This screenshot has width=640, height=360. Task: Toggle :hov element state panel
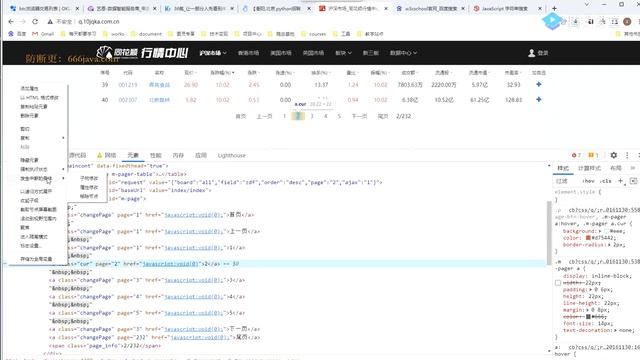[x=588, y=181]
